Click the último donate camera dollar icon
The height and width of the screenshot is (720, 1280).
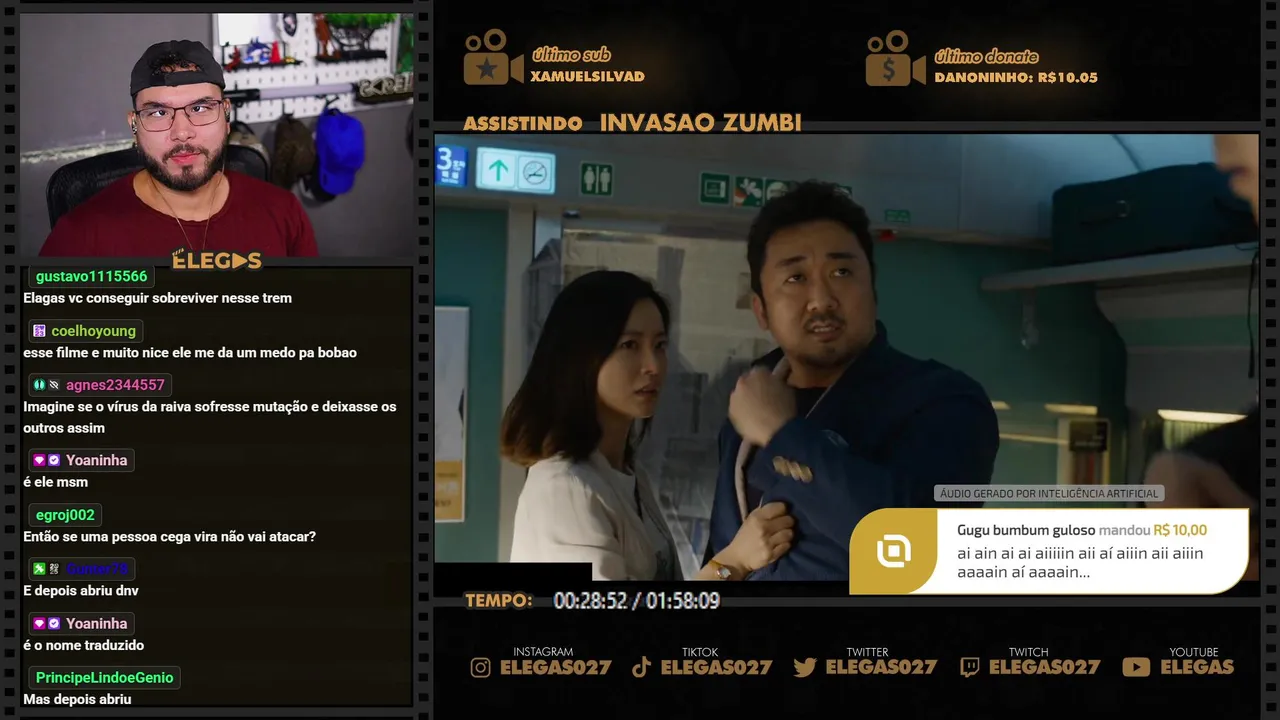895,57
